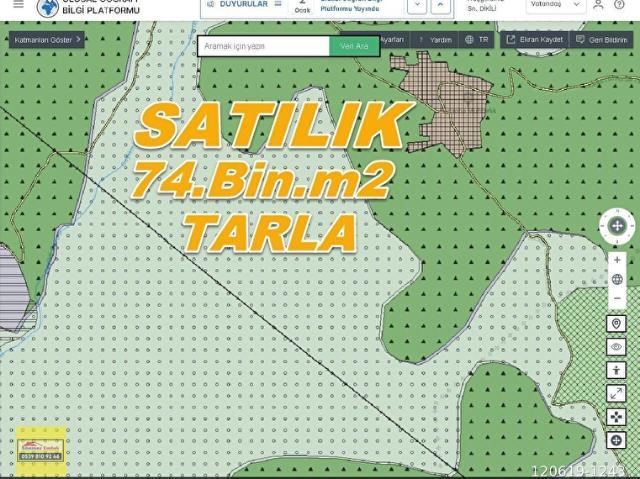This screenshot has height=479, width=640.
Task: Zoom in with the plus button
Action: tap(617, 260)
